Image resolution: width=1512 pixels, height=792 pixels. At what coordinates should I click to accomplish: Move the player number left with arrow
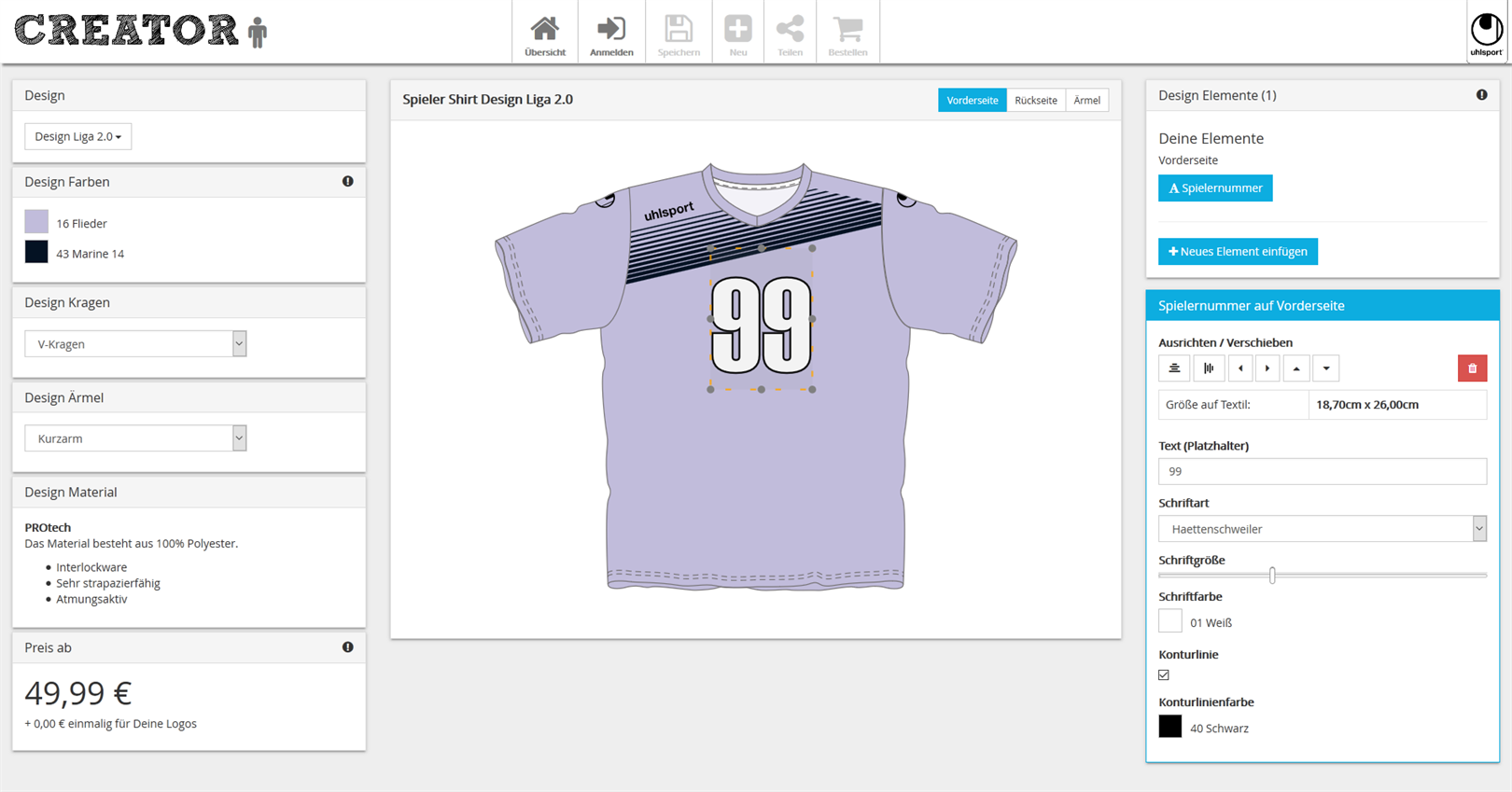coord(1240,368)
